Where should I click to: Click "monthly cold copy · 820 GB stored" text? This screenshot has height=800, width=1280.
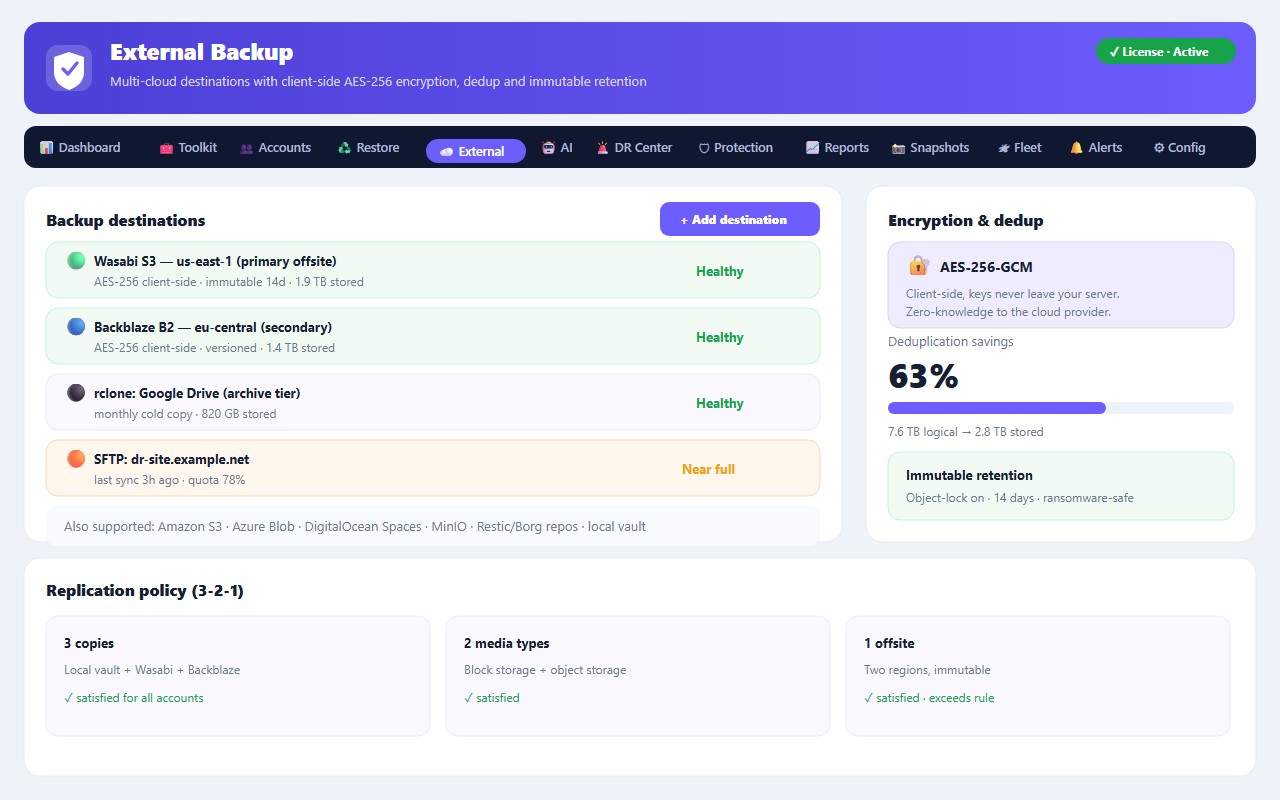185,414
